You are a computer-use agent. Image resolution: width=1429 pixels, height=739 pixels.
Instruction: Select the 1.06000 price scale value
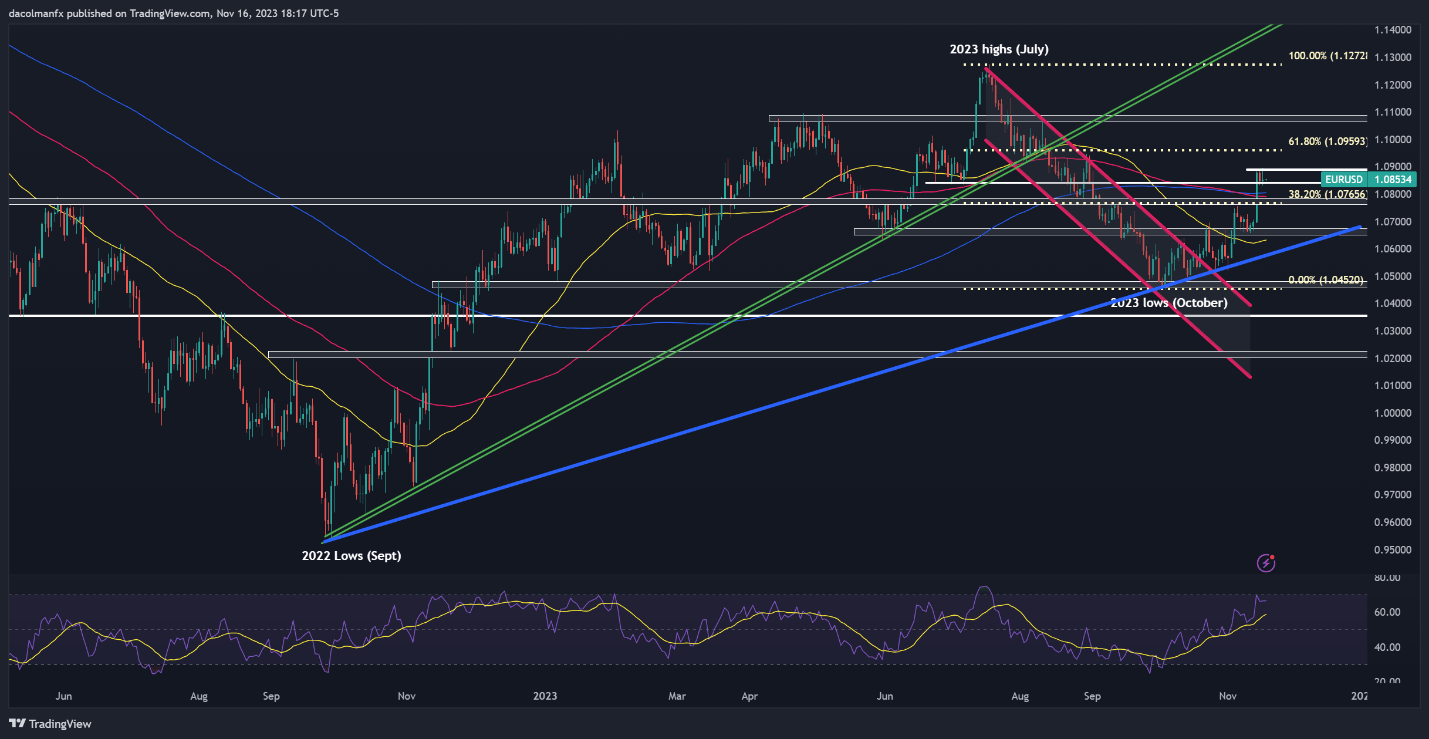coord(1392,248)
